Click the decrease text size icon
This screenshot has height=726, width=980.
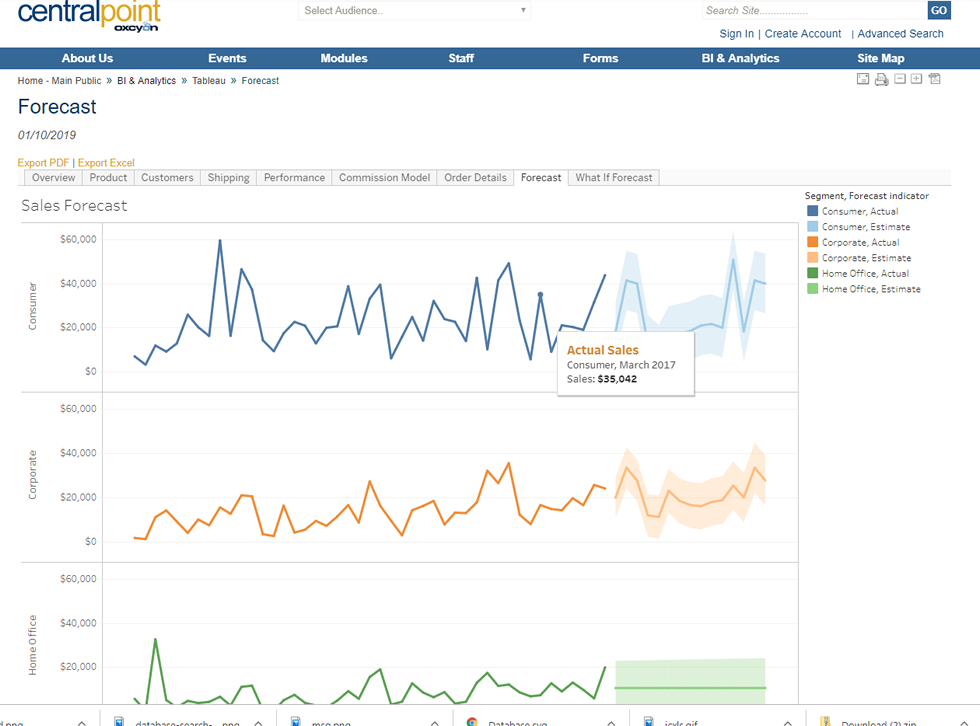point(900,80)
